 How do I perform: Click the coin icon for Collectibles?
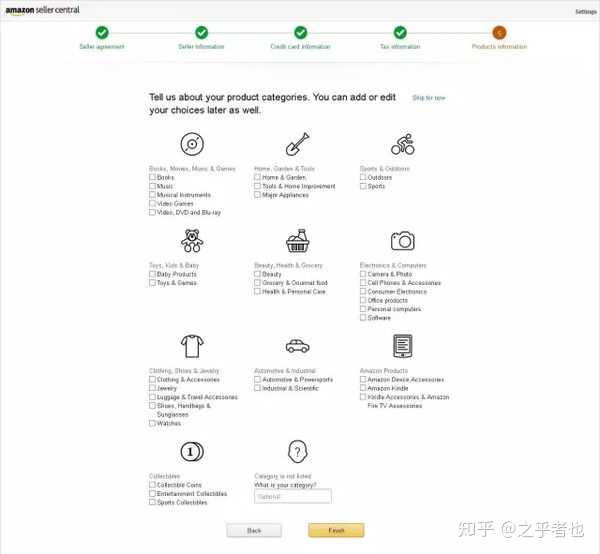[192, 451]
